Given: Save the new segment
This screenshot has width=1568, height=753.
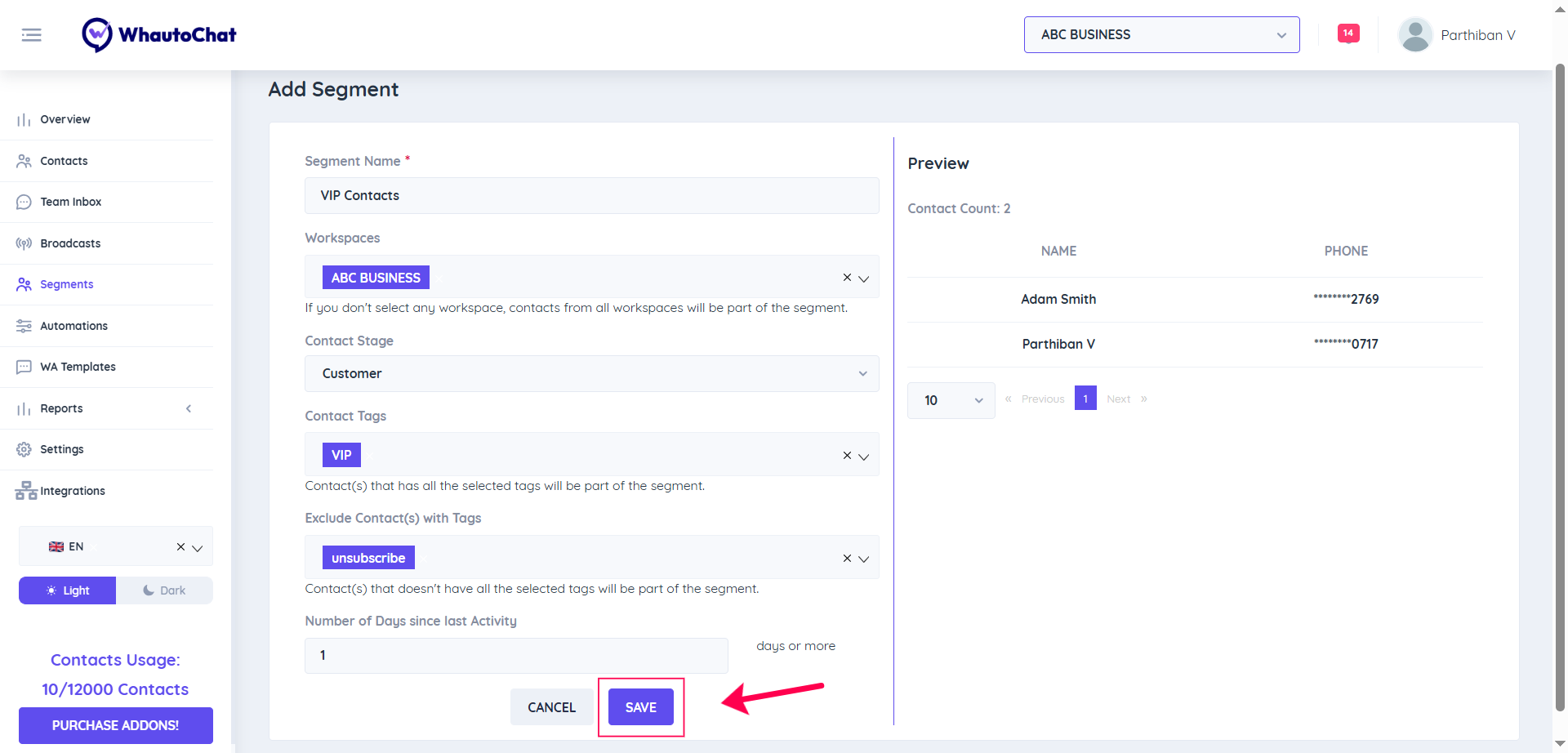Looking at the screenshot, I should pos(640,707).
